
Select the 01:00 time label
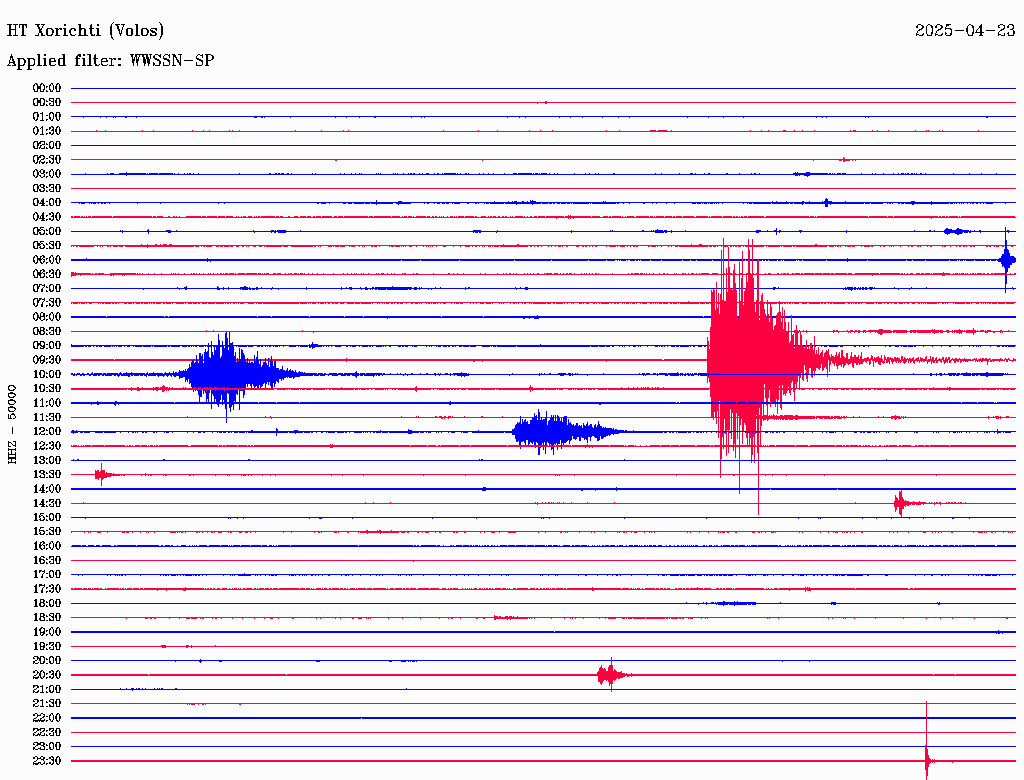(x=47, y=117)
